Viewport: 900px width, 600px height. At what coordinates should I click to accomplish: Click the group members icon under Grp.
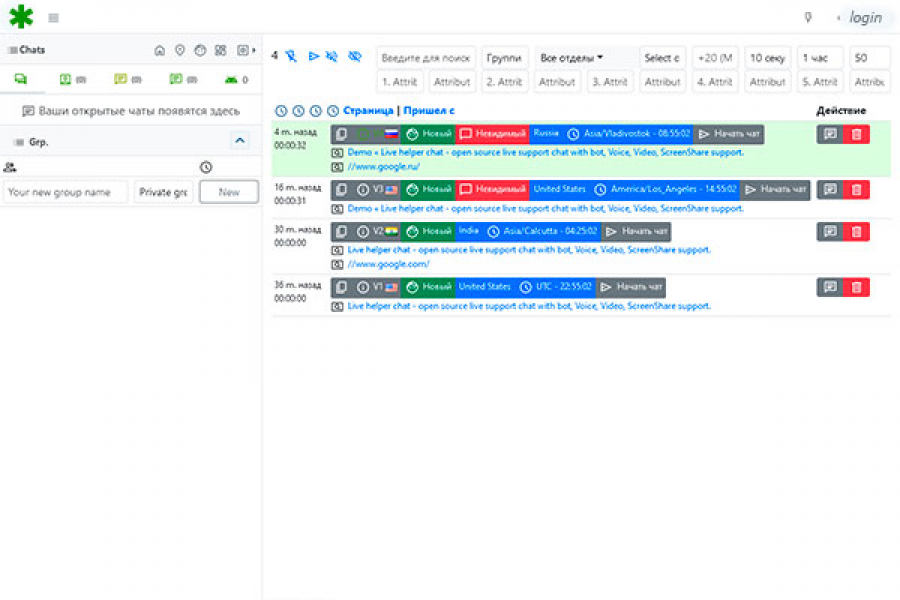tap(10, 168)
